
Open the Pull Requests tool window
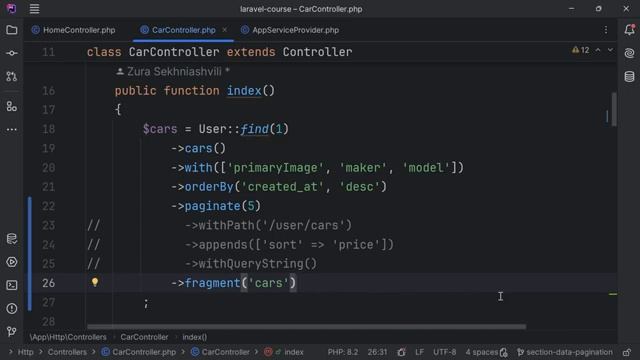(x=11, y=76)
